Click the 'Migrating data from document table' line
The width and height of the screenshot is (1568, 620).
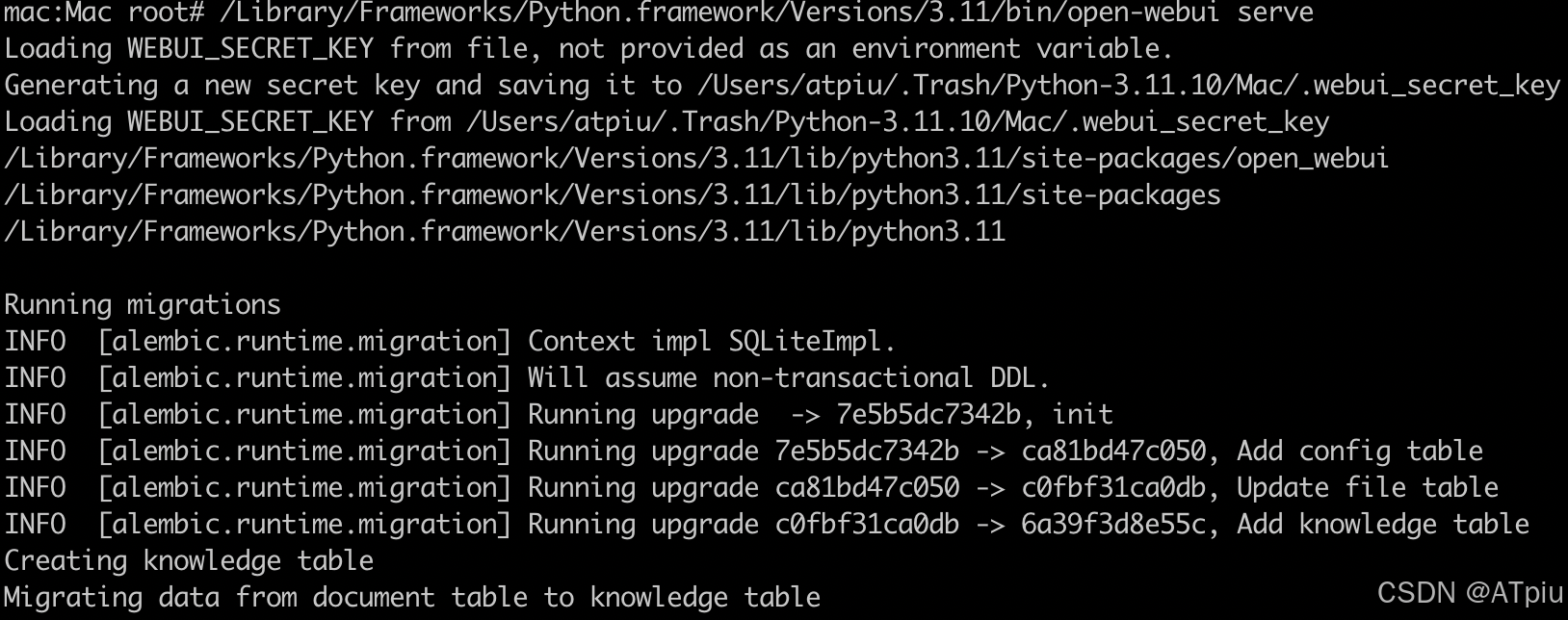pos(412,598)
